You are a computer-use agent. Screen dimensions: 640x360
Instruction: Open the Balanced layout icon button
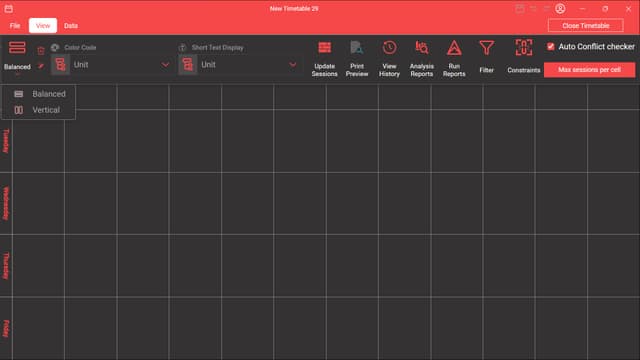coord(17,48)
